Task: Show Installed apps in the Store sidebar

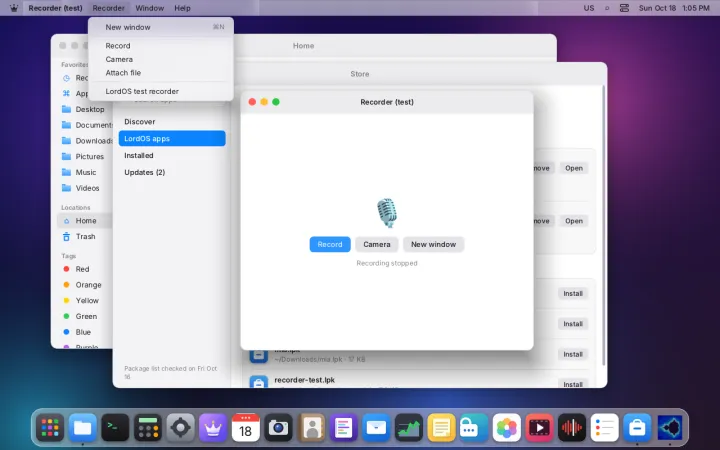Action: click(x=172, y=155)
